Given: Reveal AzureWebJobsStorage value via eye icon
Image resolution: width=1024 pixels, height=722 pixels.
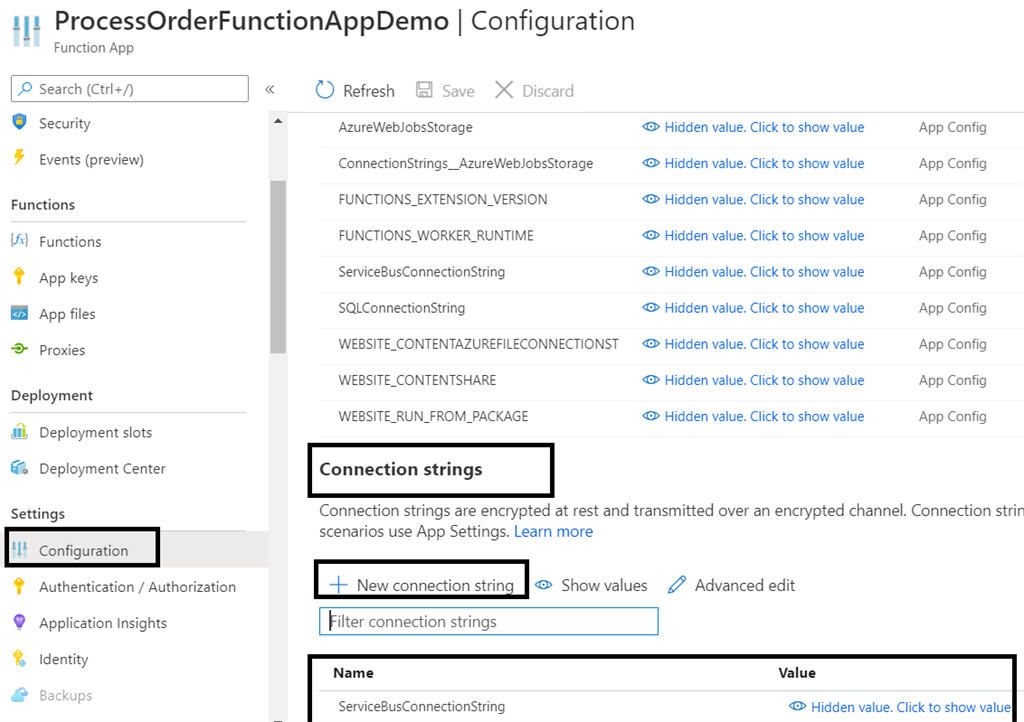Looking at the screenshot, I should [650, 127].
